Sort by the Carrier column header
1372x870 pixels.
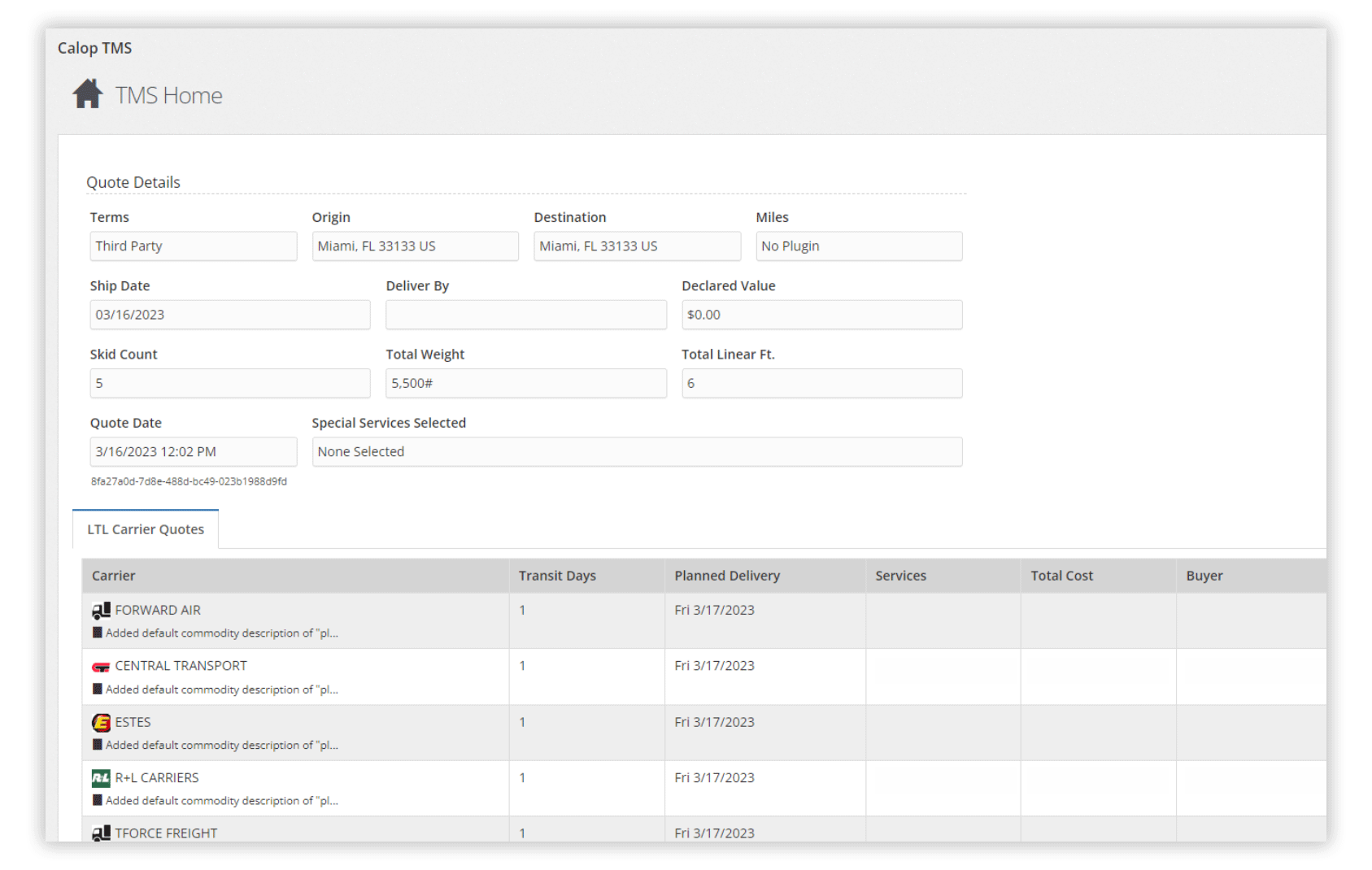114,576
